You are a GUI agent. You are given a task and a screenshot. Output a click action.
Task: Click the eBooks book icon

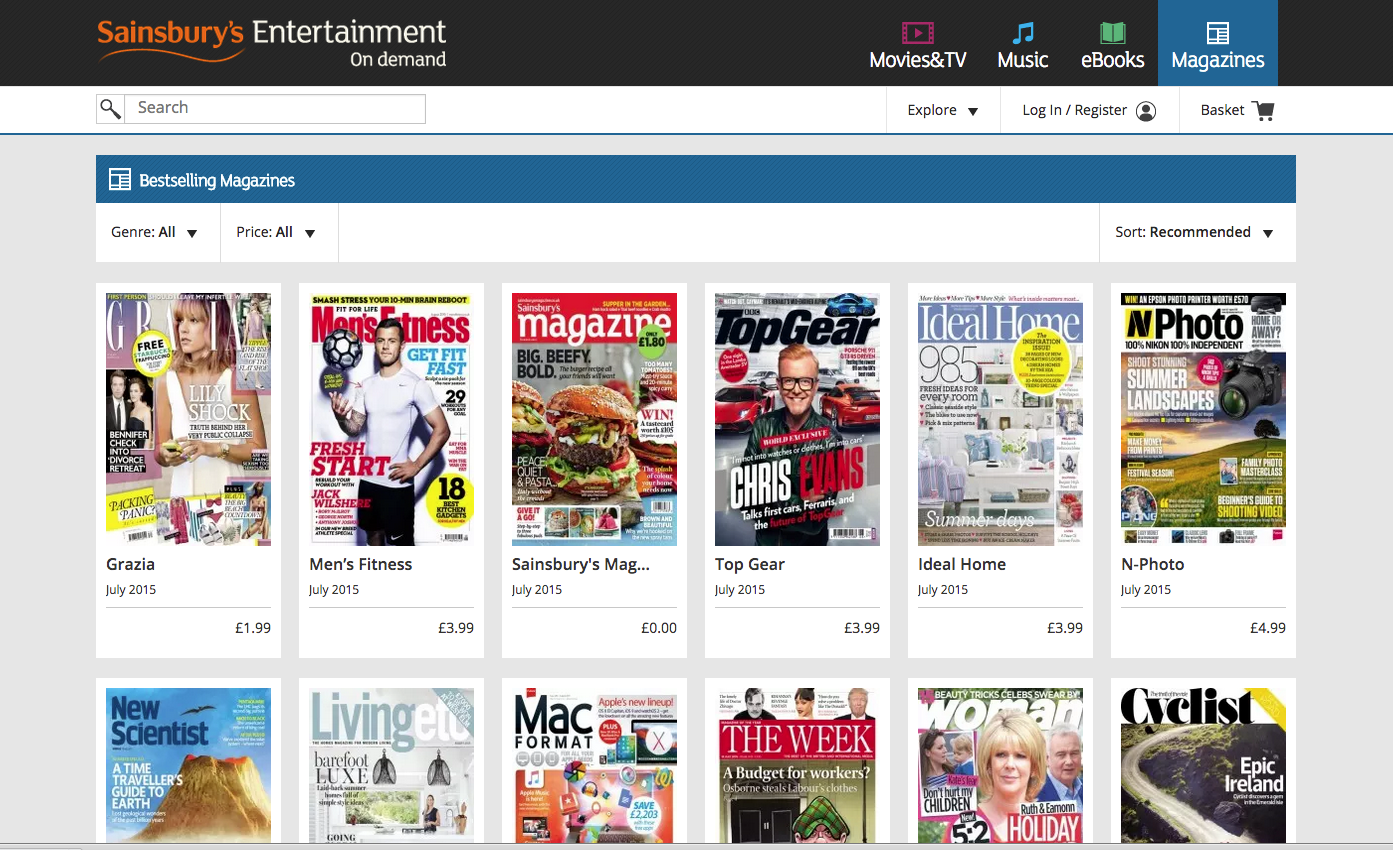[x=1112, y=33]
